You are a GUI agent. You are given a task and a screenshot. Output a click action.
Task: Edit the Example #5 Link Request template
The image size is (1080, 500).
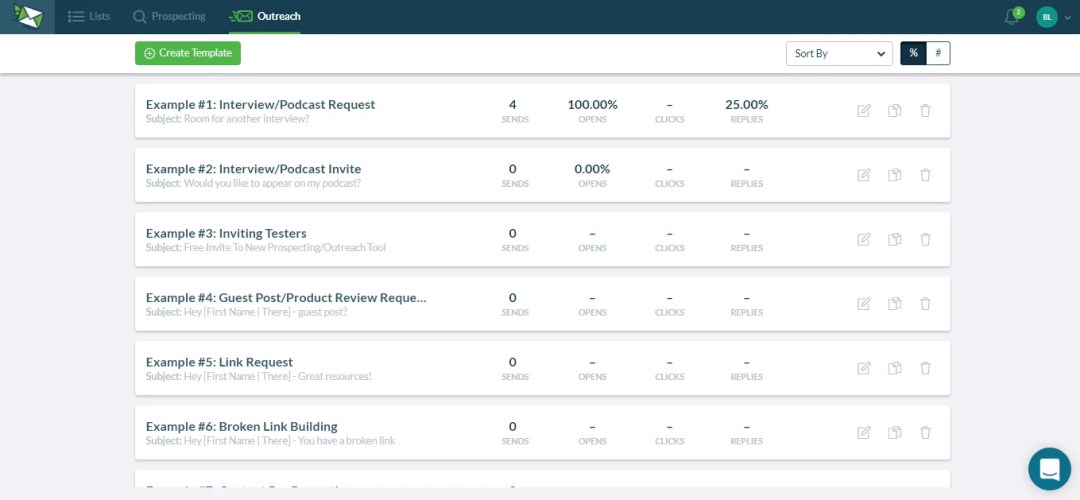pos(864,368)
